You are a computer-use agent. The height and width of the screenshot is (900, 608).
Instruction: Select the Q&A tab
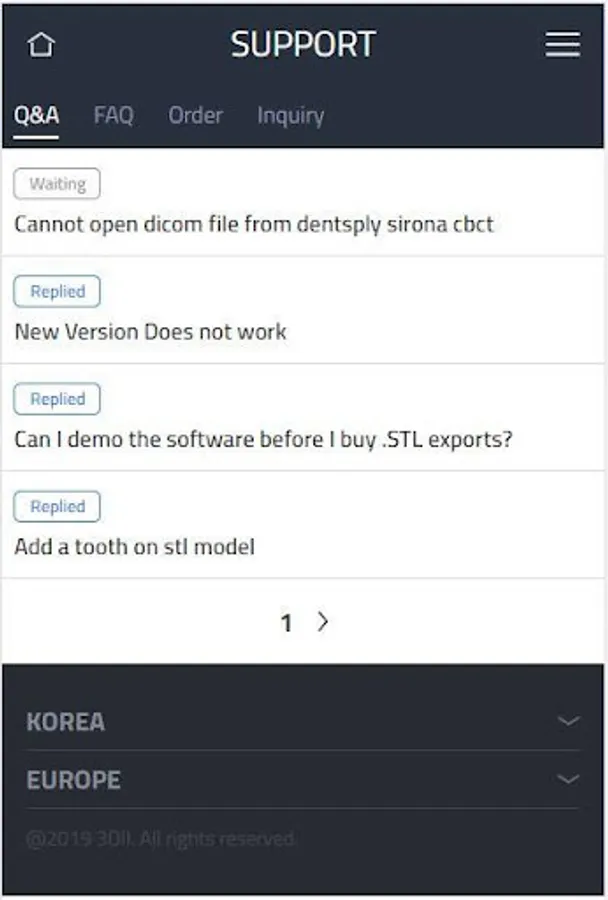pos(36,115)
